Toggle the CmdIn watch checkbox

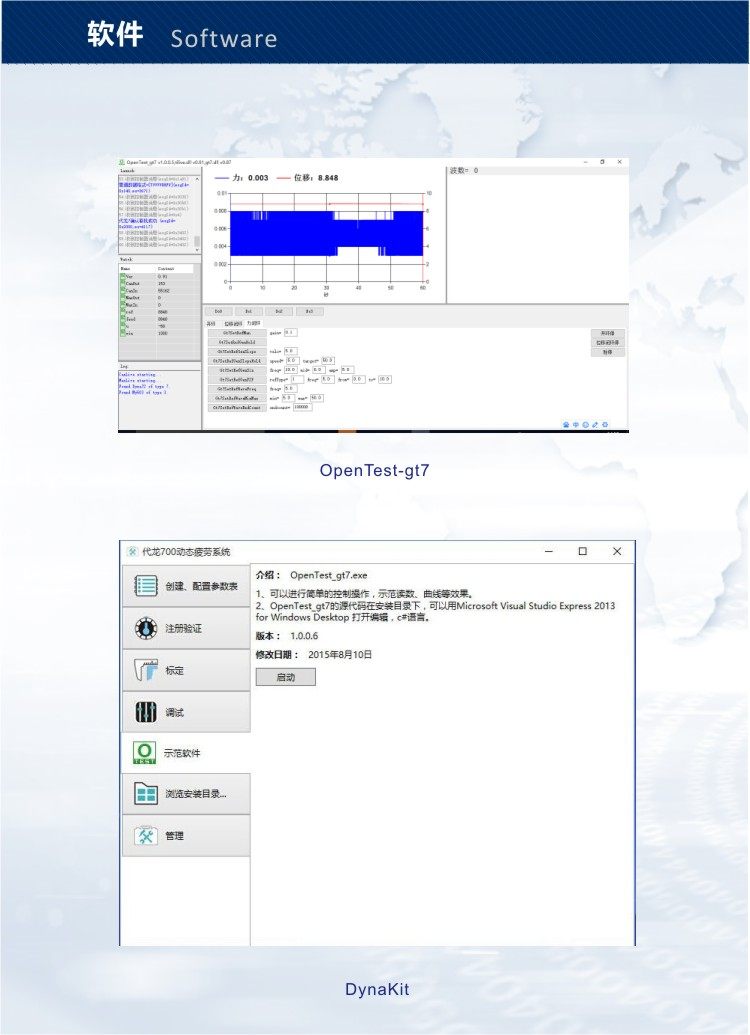tap(122, 290)
